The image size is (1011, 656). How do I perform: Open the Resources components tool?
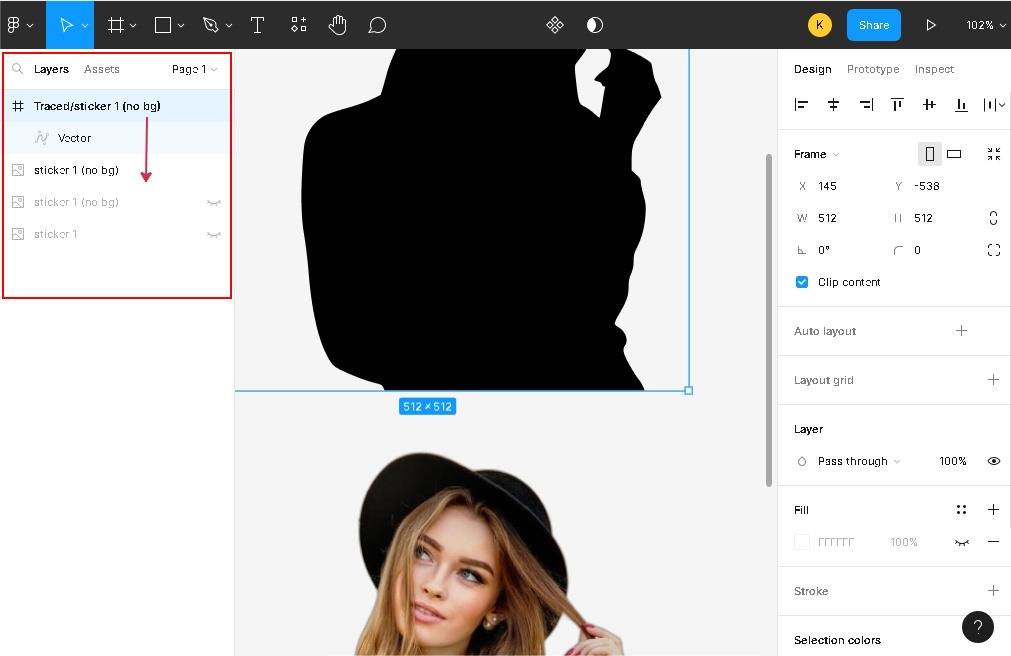[x=298, y=25]
